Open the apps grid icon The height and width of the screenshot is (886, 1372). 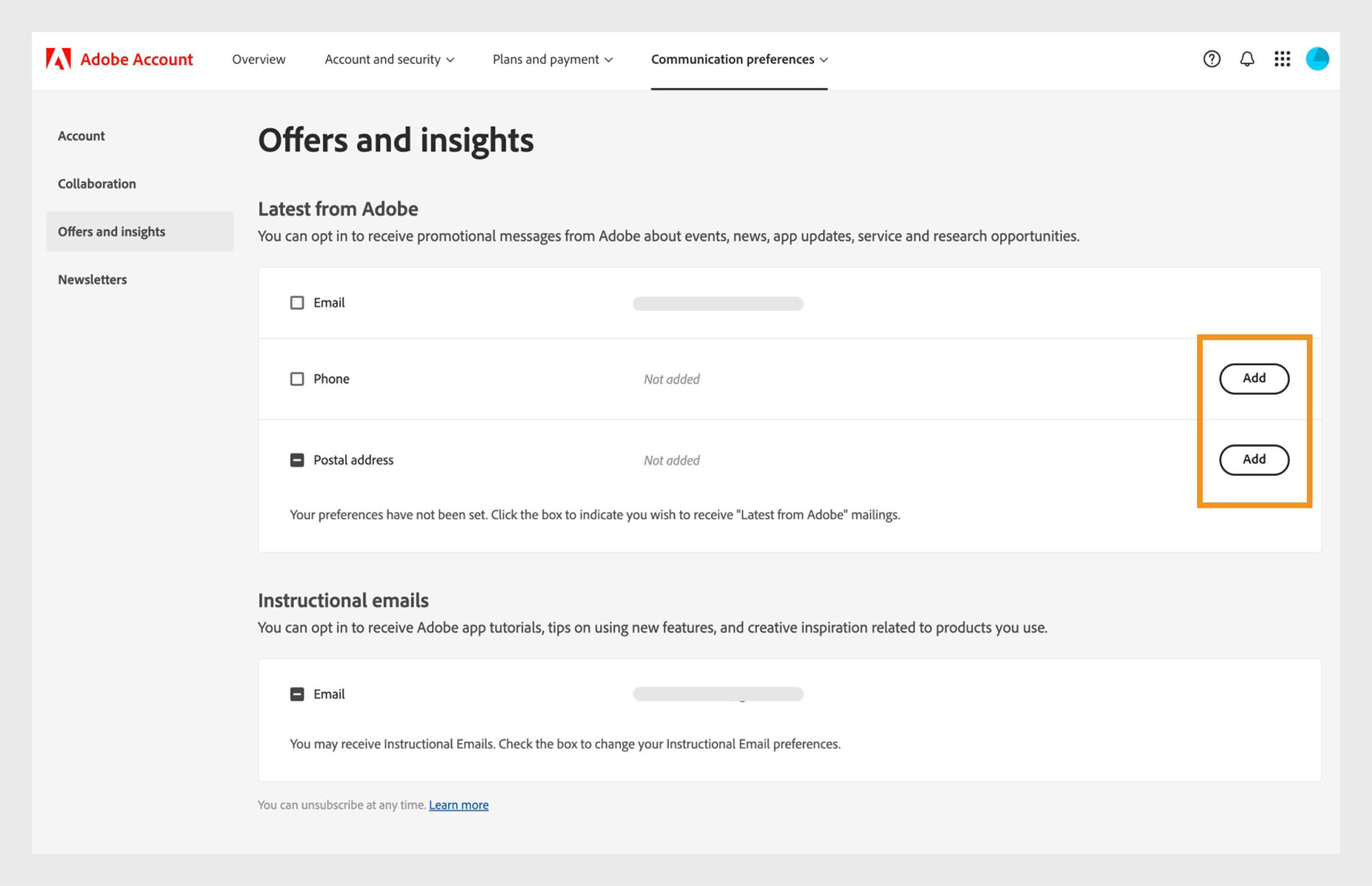tap(1282, 59)
